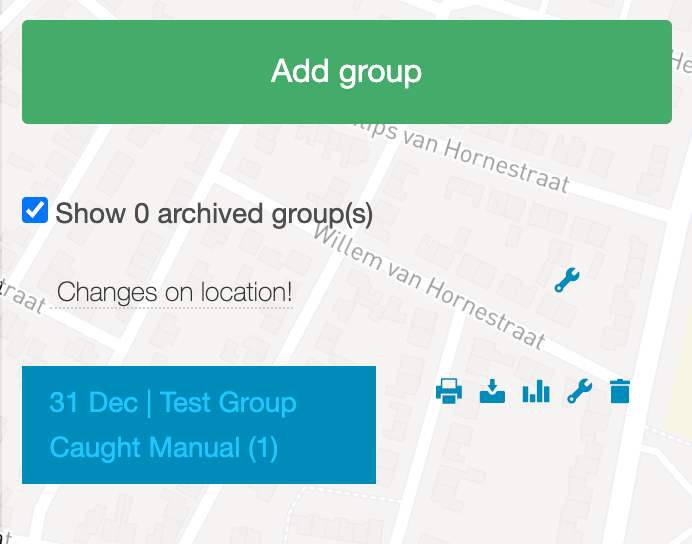This screenshot has height=544, width=692.
Task: Click the Willem van Hornestraat map label
Action: tap(430, 287)
